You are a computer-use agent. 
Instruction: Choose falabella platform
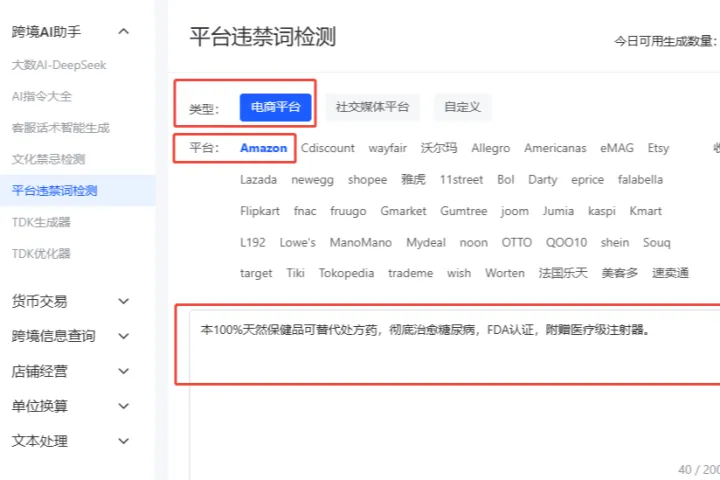coord(640,180)
